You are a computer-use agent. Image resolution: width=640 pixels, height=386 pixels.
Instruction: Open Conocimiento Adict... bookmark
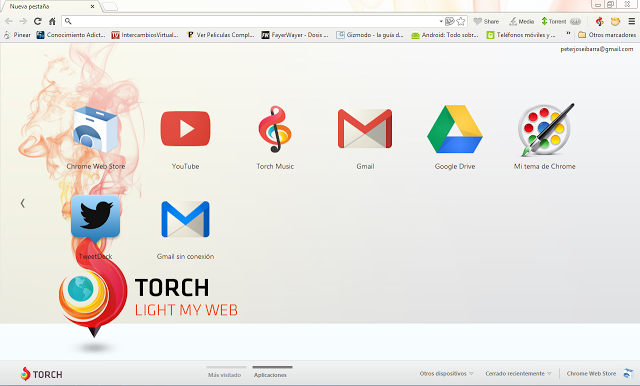(x=71, y=35)
